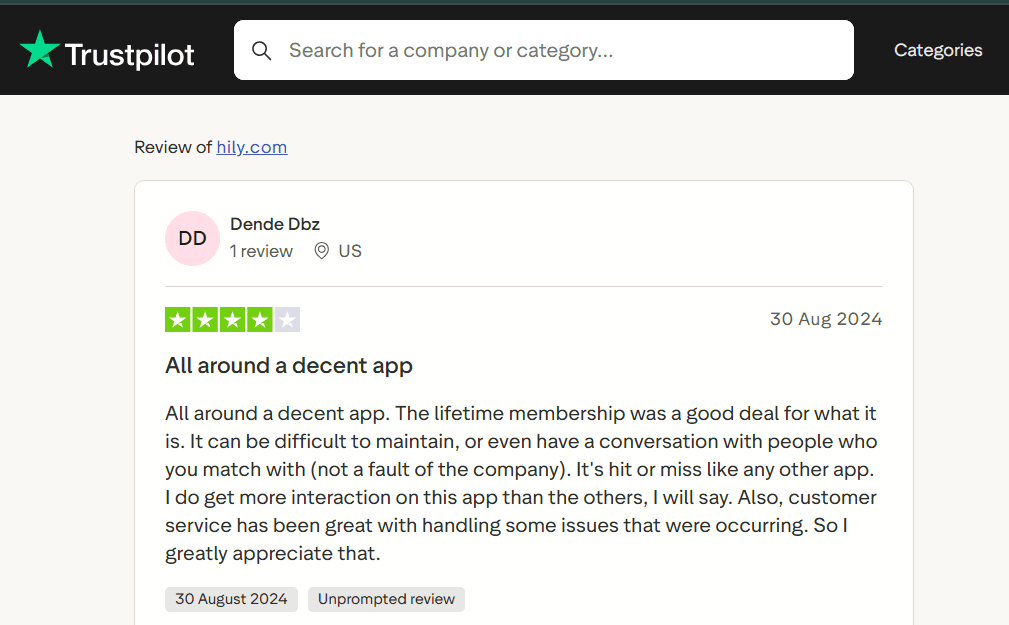Open the "All around a decent app" heading

click(x=289, y=366)
